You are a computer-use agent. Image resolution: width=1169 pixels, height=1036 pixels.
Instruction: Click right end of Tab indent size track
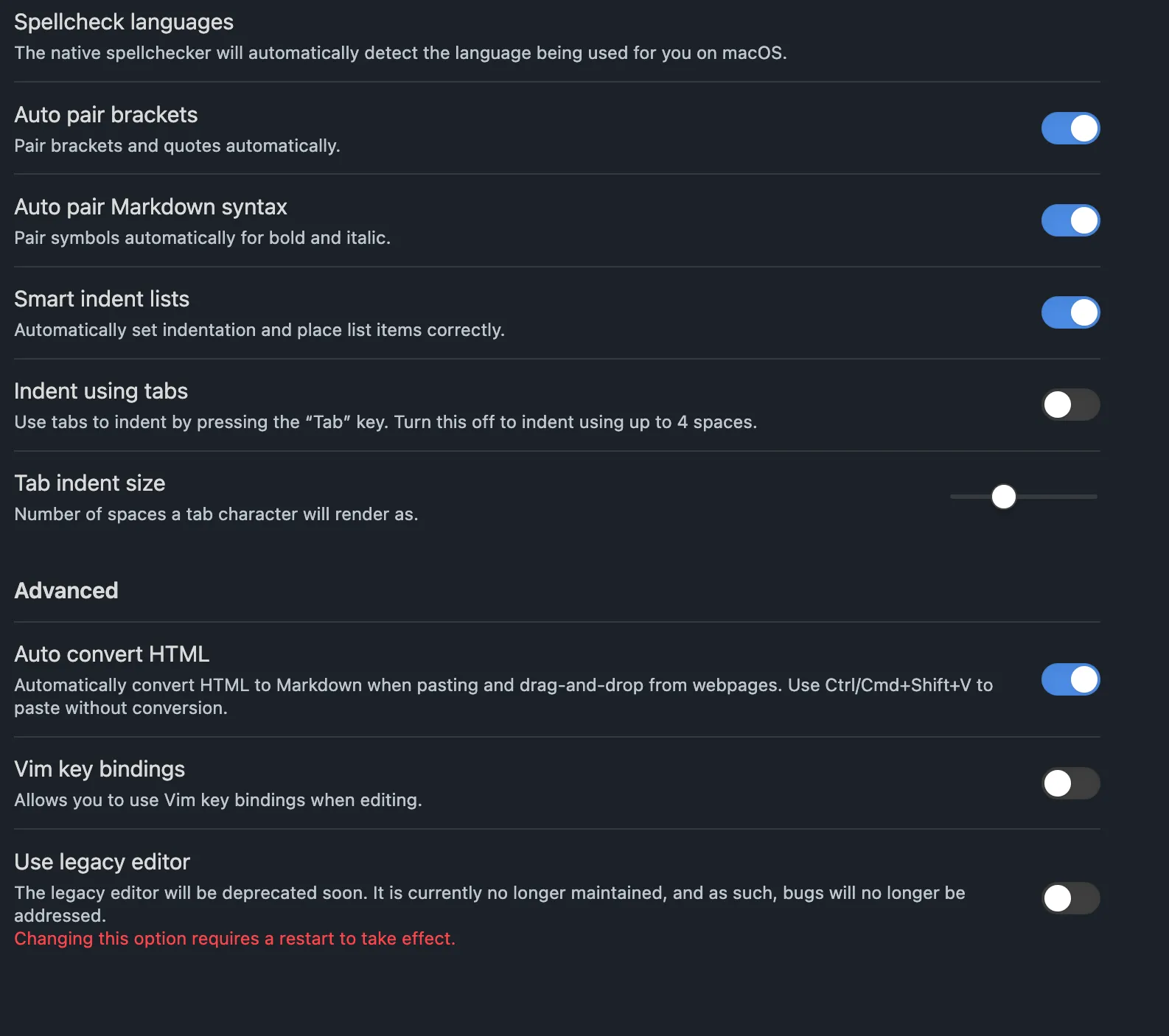click(1095, 497)
